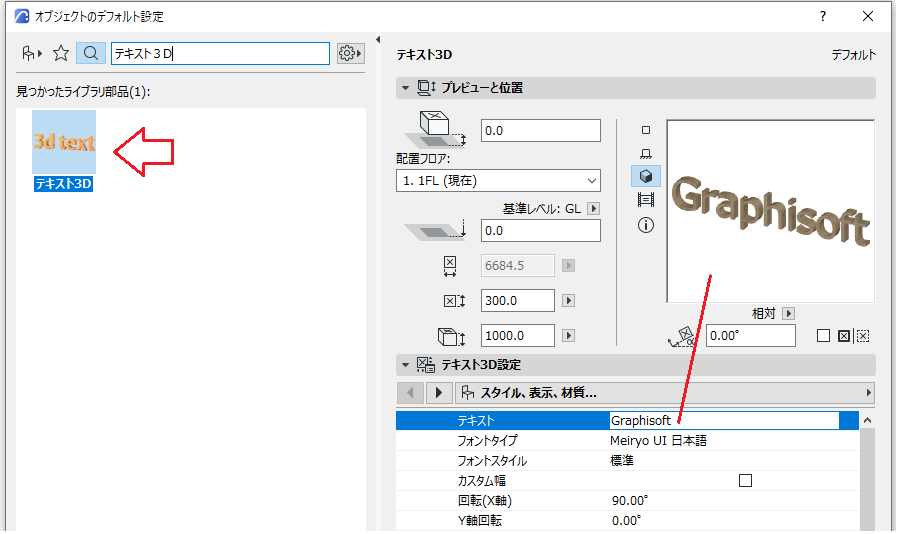The width and height of the screenshot is (900, 534).
Task: Open the 配置フロア 1FL dropdown
Action: [498, 181]
